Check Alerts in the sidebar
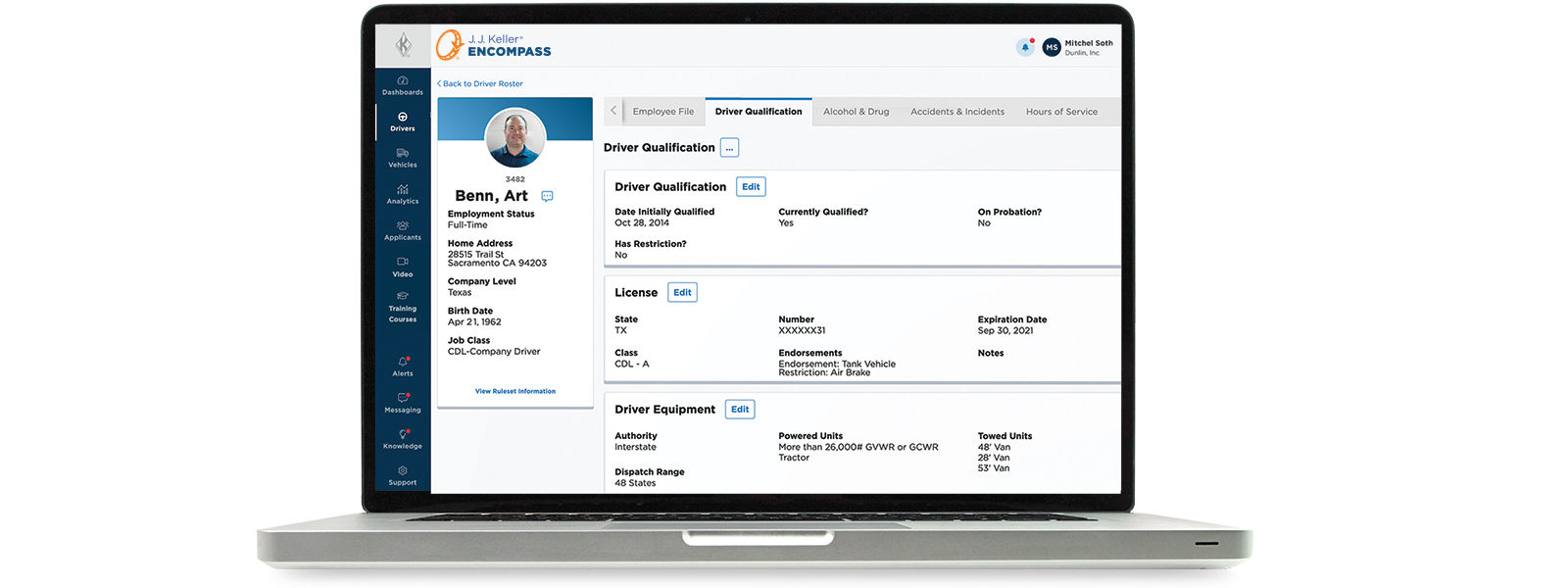The image size is (1568, 588). click(402, 366)
